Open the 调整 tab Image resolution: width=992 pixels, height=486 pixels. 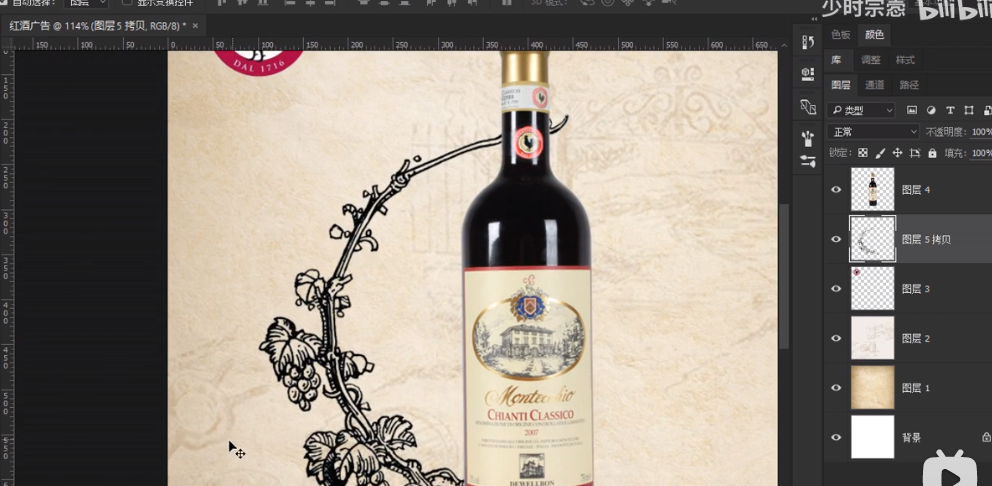pos(871,60)
